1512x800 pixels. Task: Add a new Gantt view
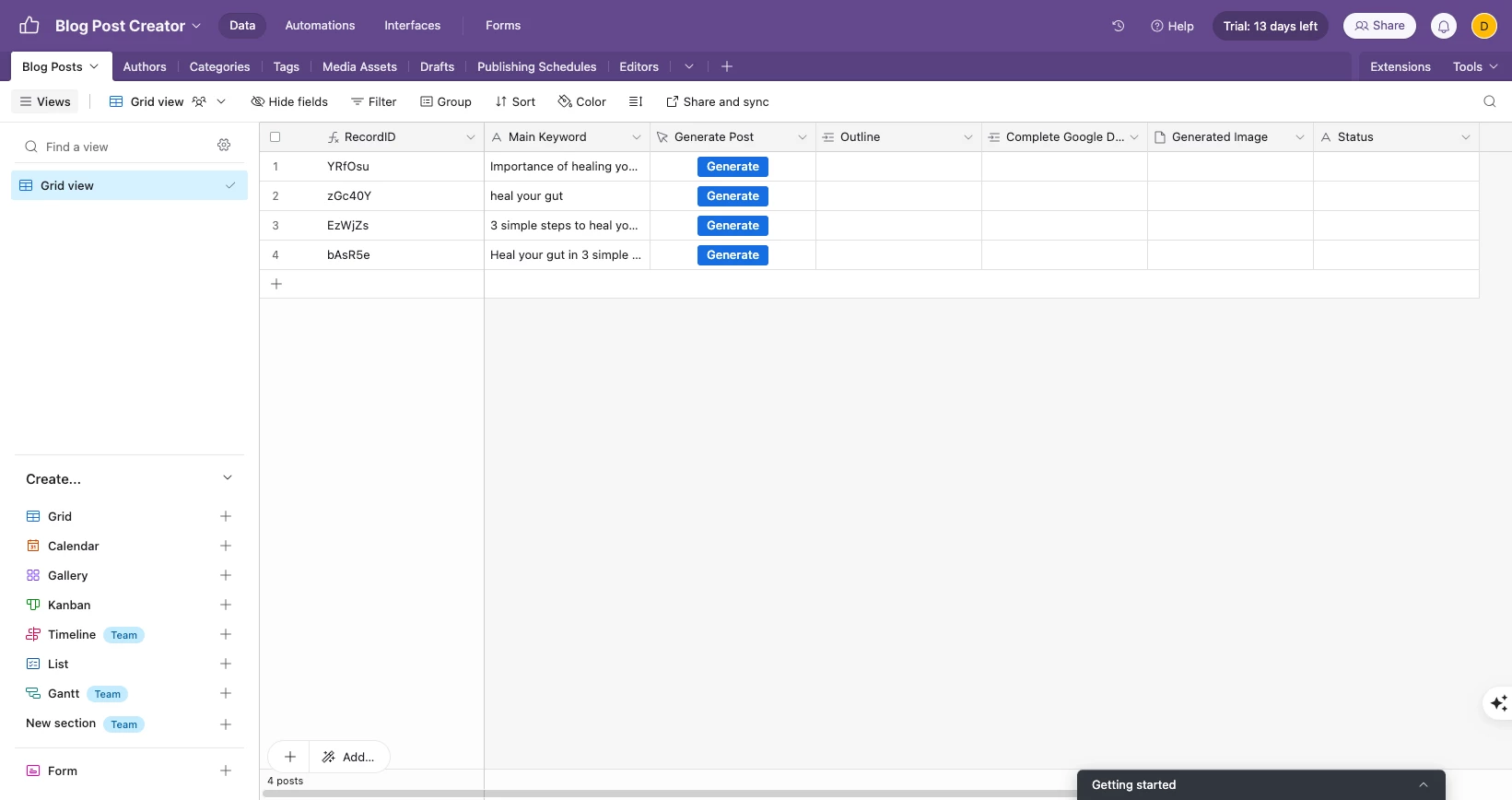point(226,693)
